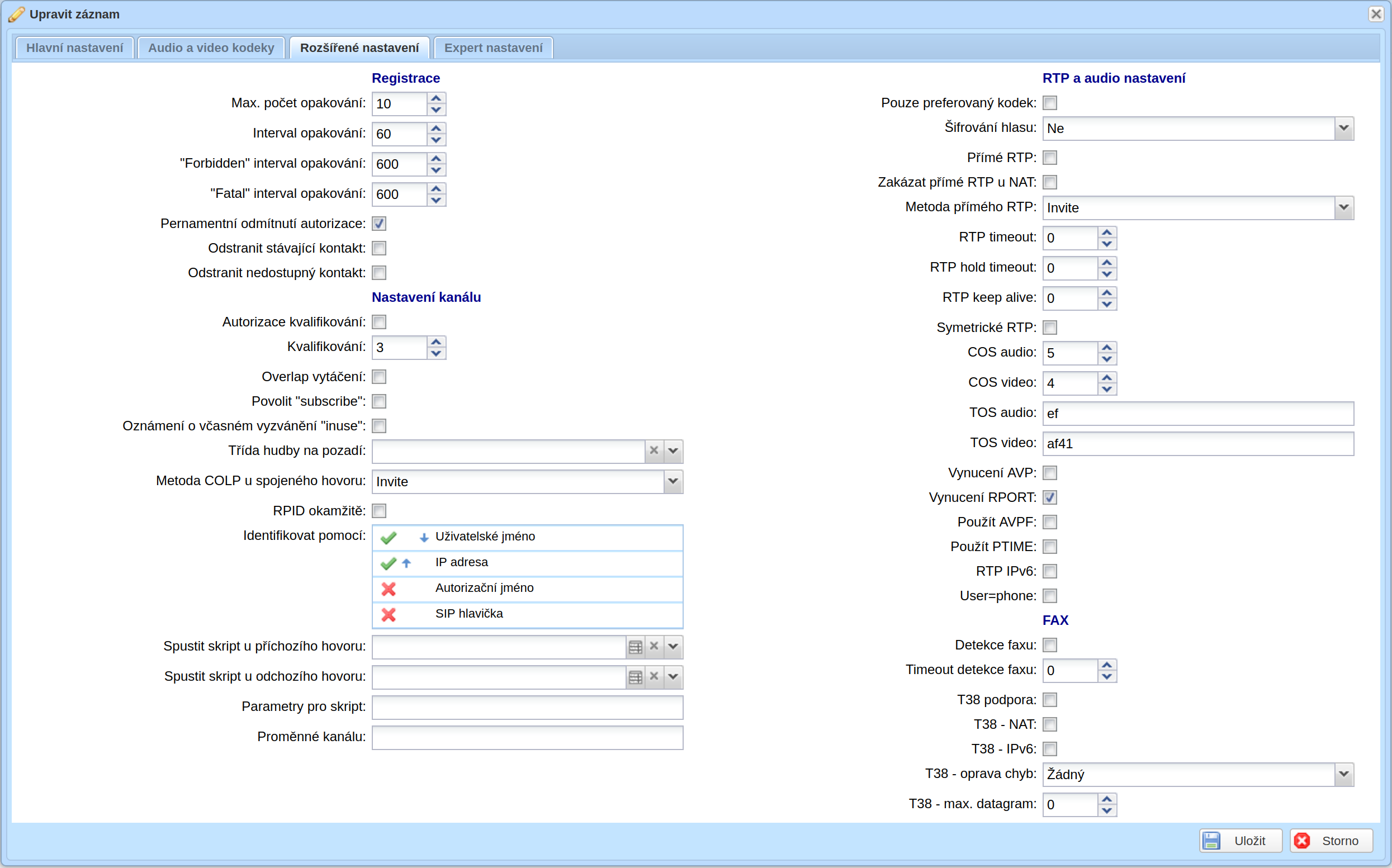Click the green check beside Uživatelské jméno

click(x=389, y=537)
